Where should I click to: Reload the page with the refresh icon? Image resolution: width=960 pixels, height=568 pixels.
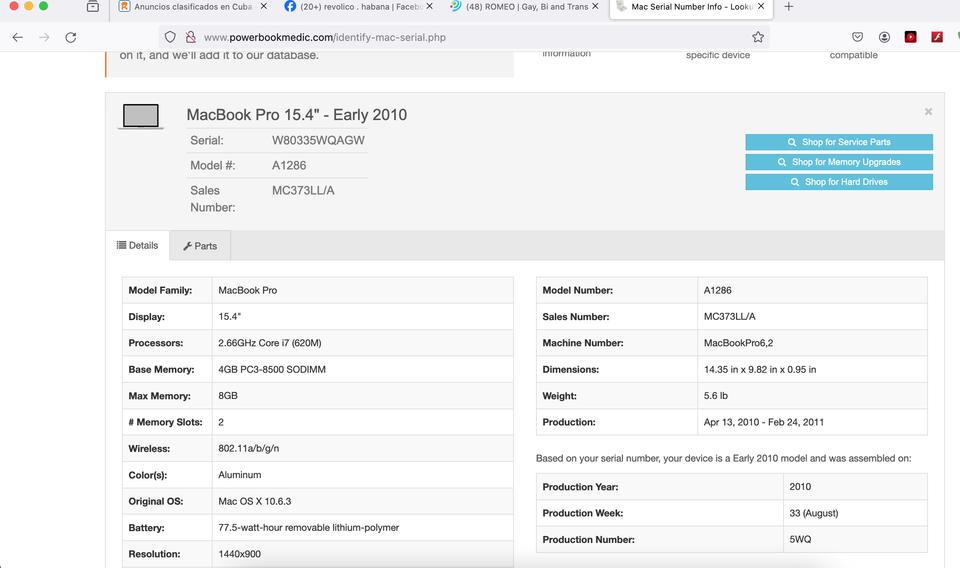[70, 37]
